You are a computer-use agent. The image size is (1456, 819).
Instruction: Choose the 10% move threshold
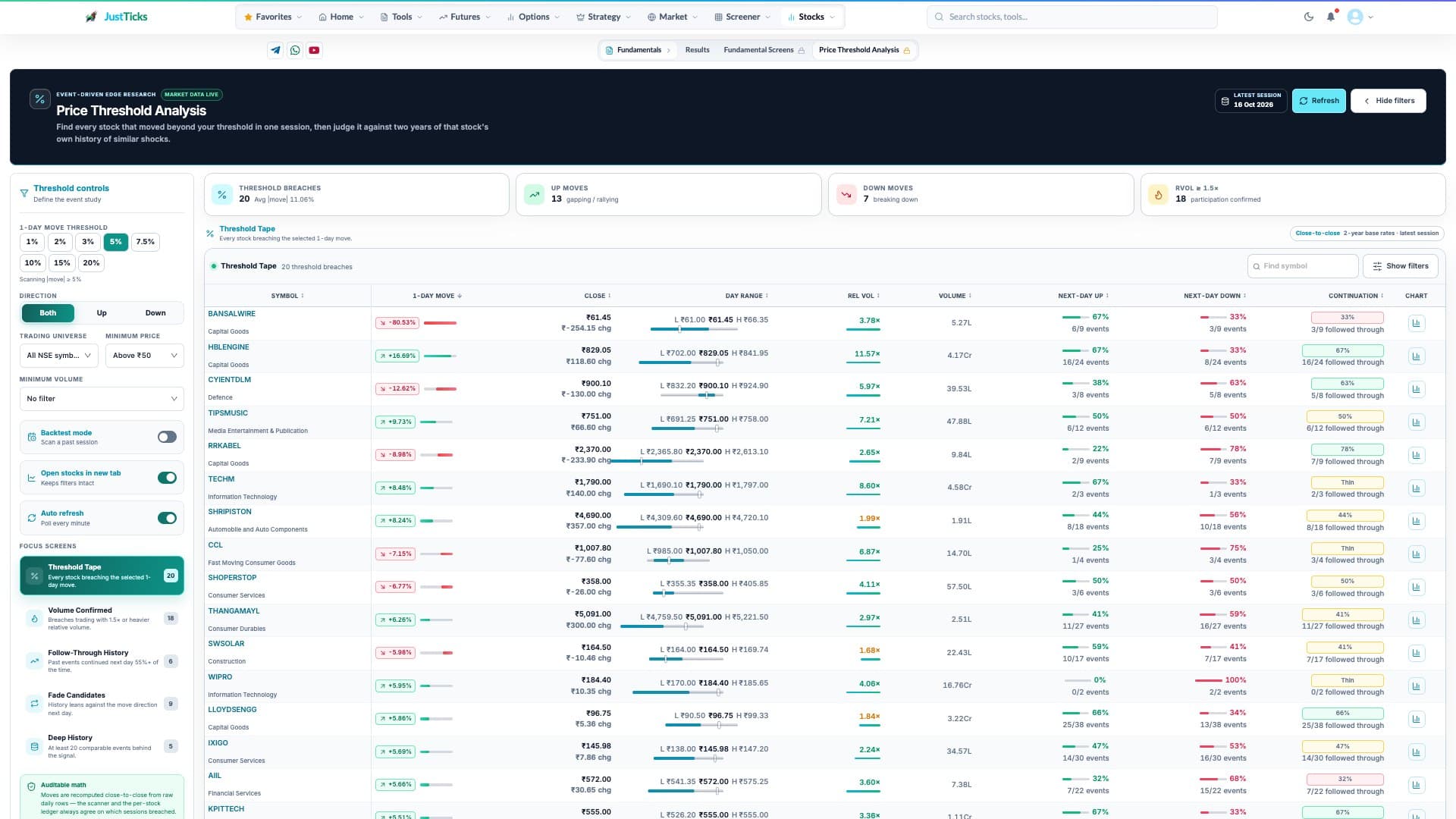click(x=33, y=263)
